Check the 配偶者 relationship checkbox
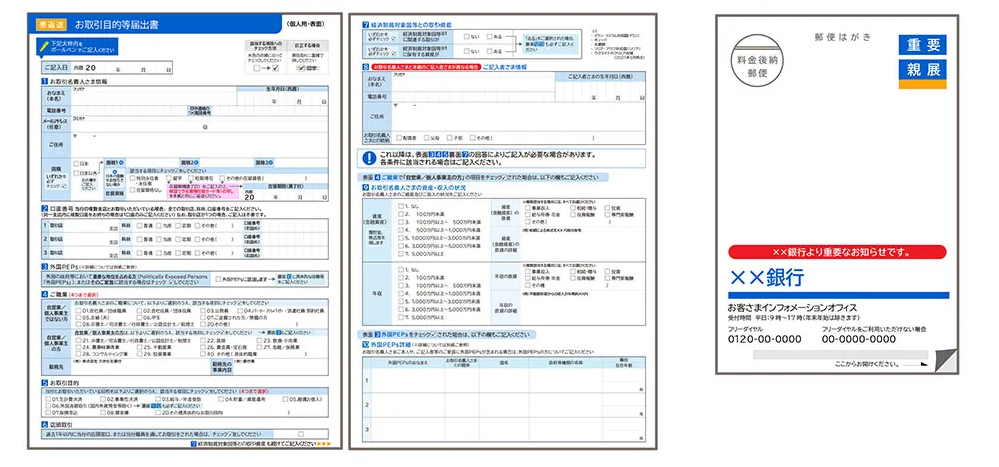 point(398,137)
